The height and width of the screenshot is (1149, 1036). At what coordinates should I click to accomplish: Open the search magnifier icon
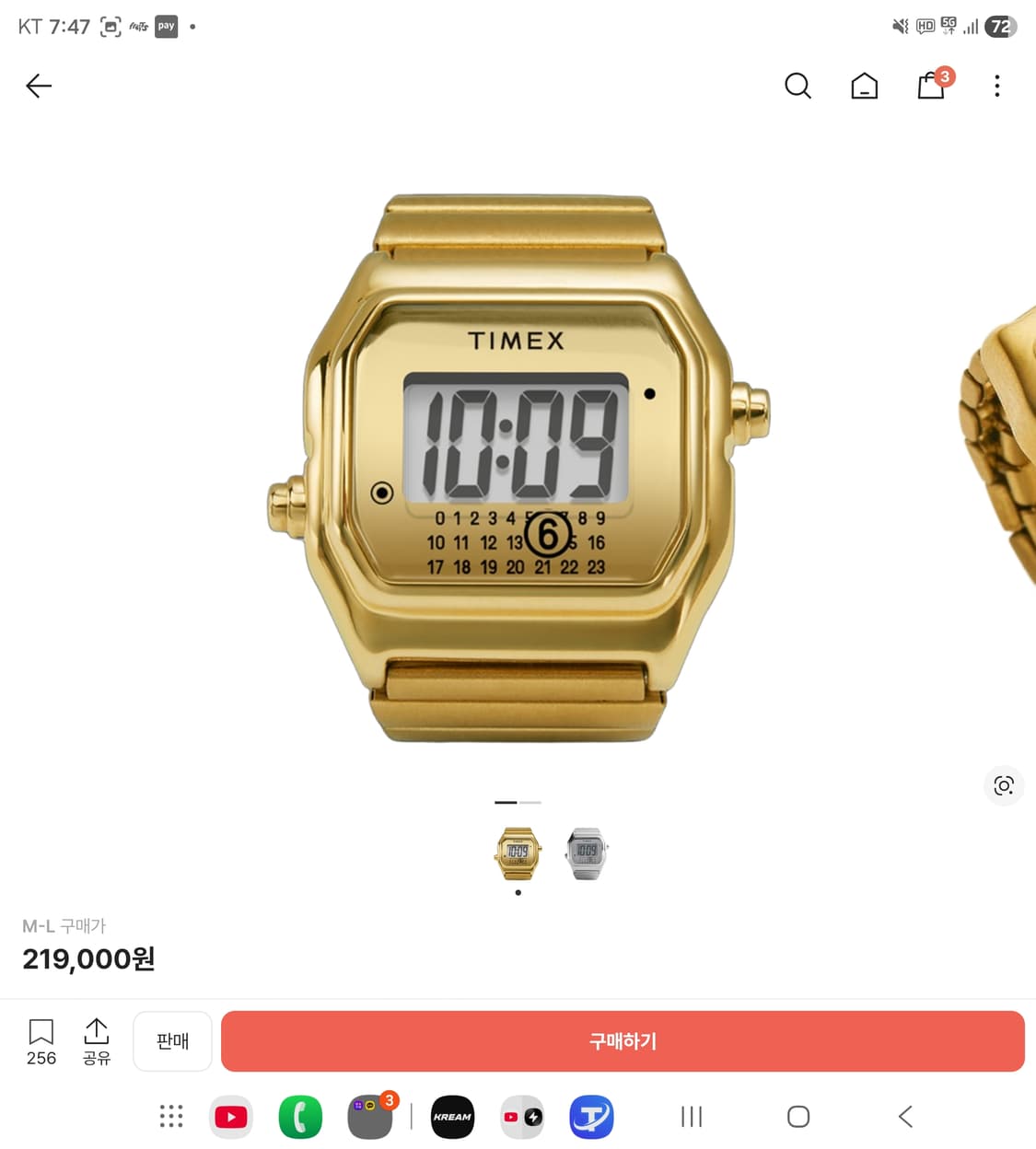[797, 86]
